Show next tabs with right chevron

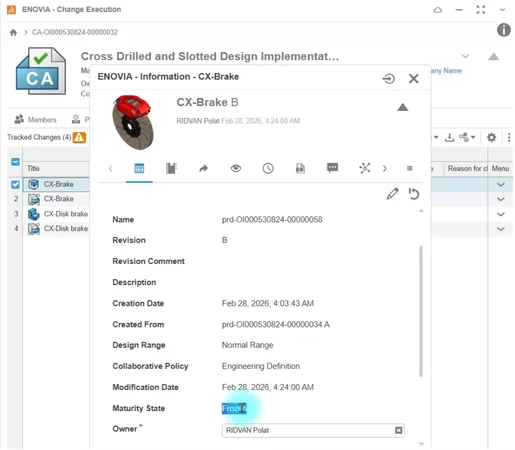tap(385, 168)
